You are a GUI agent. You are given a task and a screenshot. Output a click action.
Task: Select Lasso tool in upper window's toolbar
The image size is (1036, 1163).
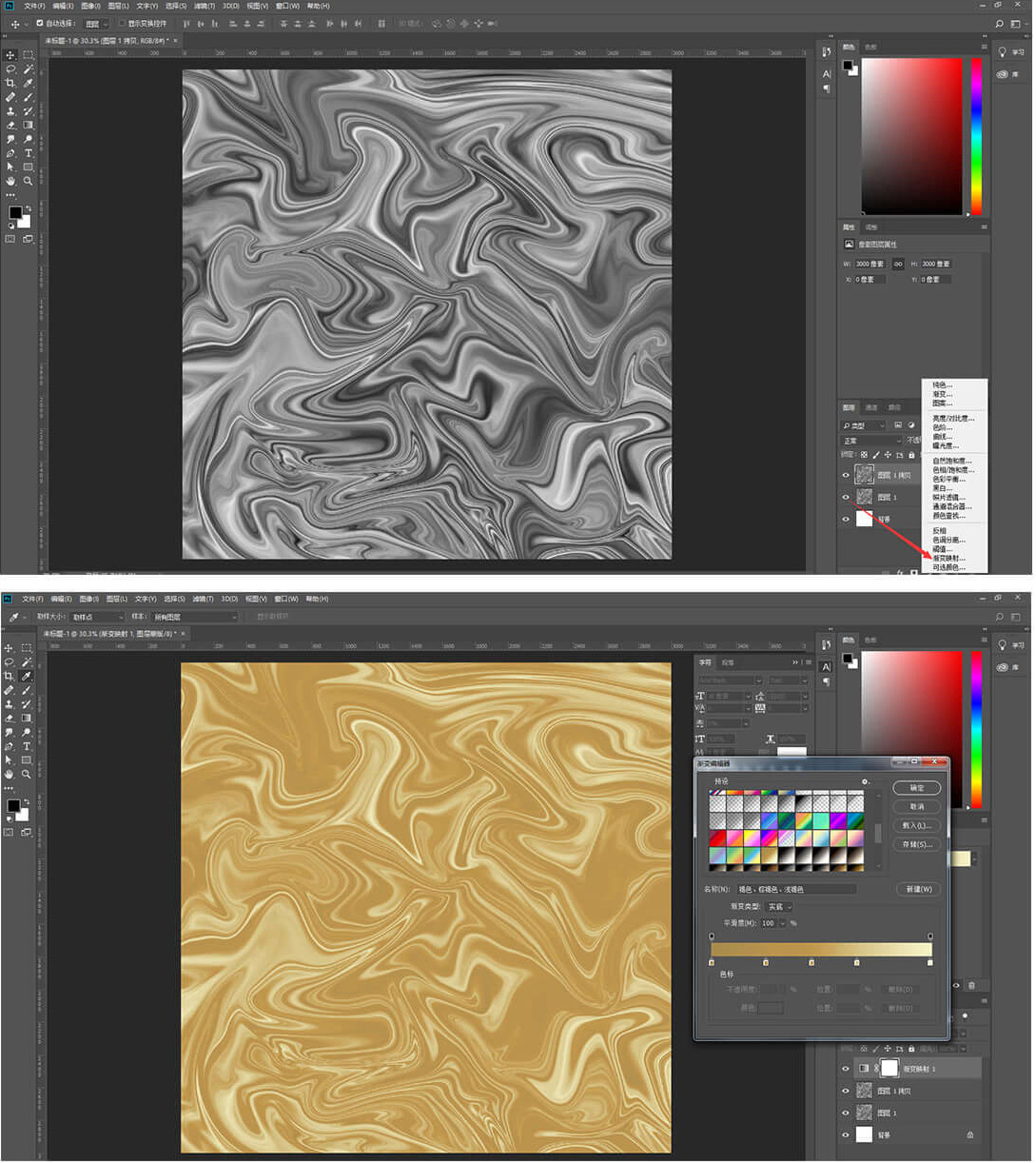(x=10, y=69)
